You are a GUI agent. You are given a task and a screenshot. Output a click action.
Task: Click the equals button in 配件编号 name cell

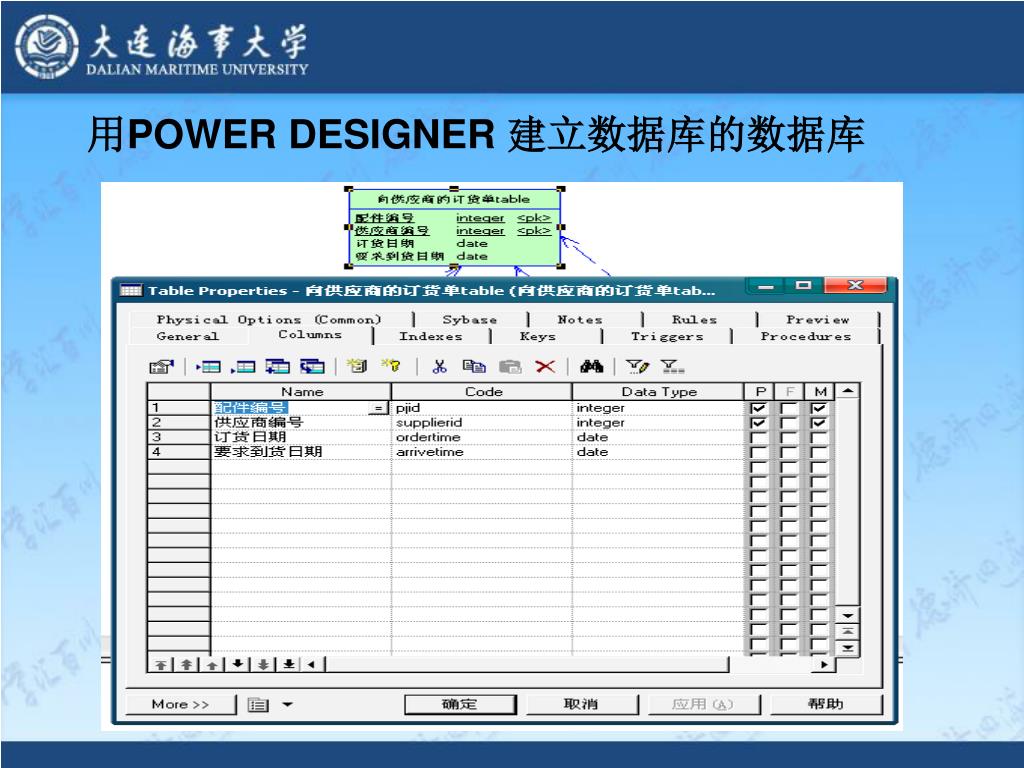pyautogui.click(x=377, y=408)
